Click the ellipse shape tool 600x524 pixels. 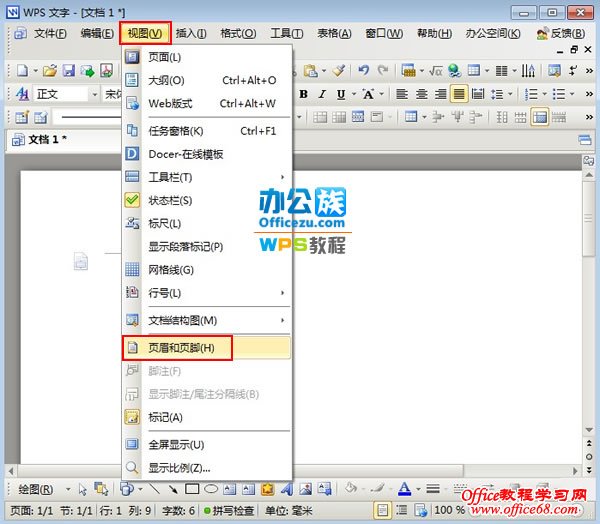pyautogui.click(x=211, y=489)
